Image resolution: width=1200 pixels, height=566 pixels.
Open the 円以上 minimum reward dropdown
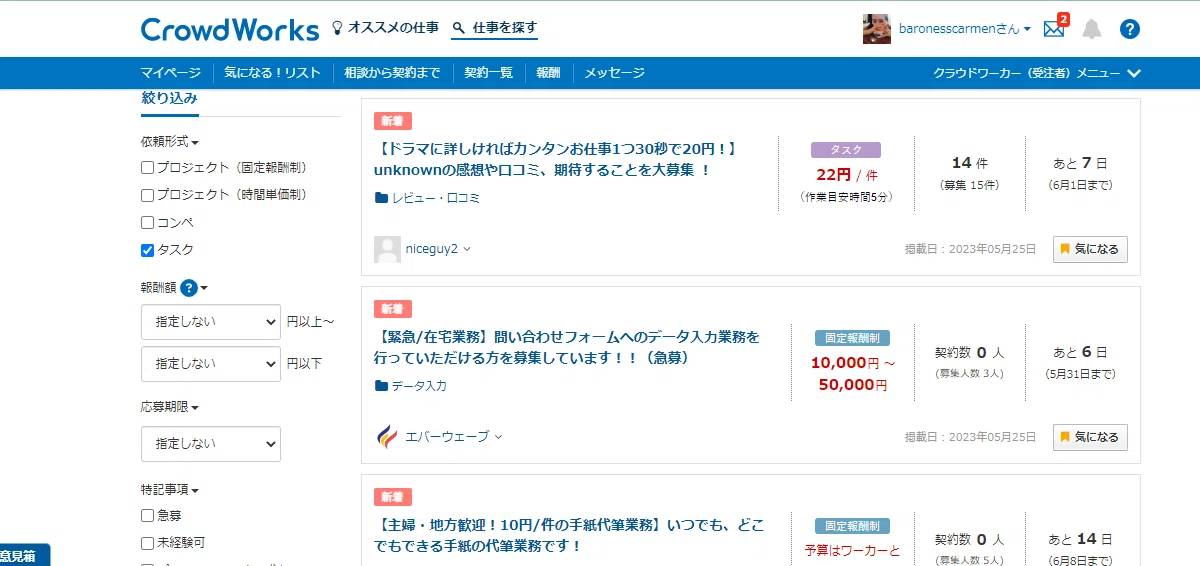point(211,322)
